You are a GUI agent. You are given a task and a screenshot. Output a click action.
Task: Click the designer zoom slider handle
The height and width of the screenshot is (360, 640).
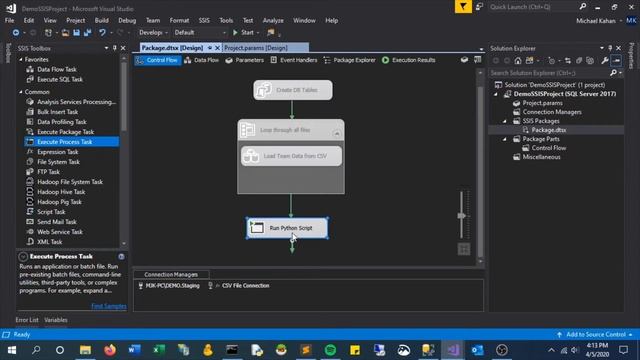coord(462,215)
